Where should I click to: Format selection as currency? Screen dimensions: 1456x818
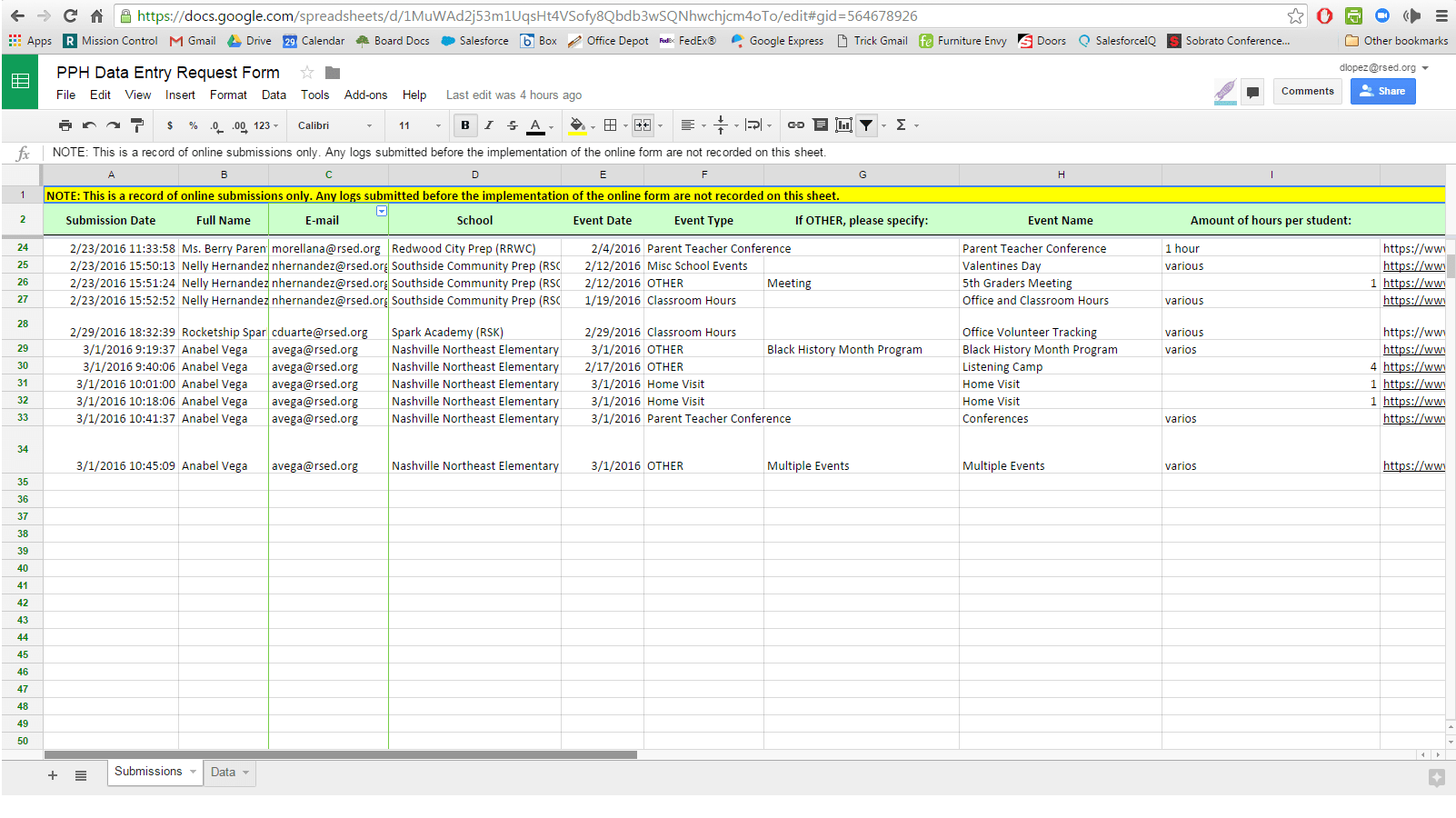pyautogui.click(x=168, y=125)
